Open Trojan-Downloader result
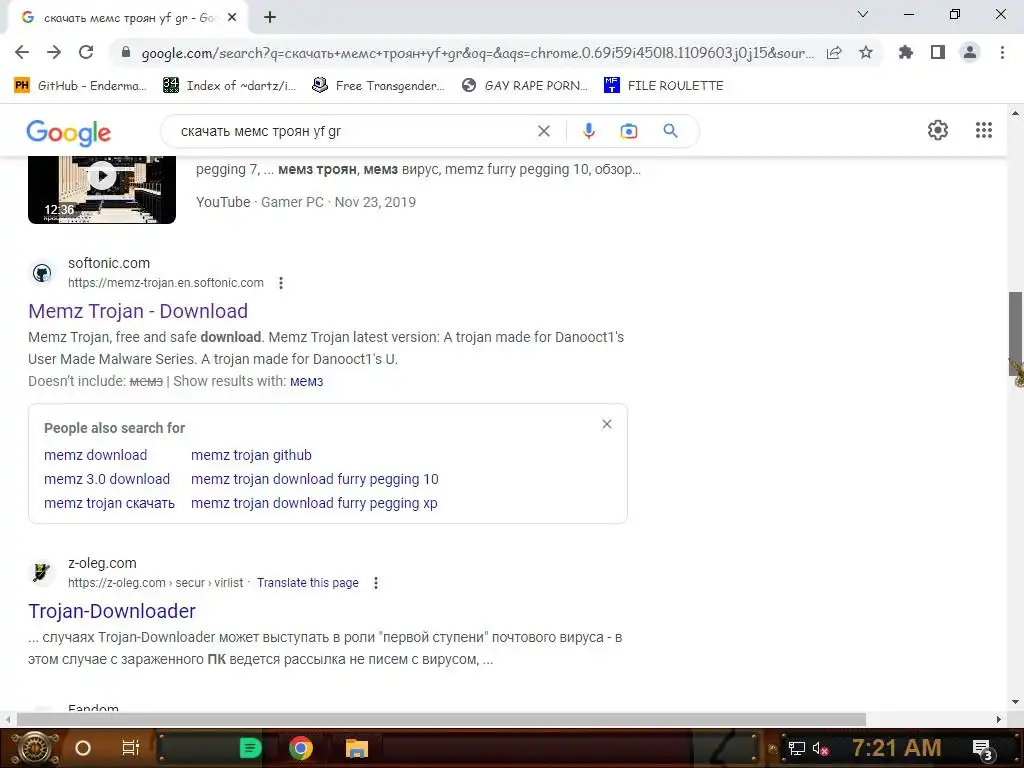The width and height of the screenshot is (1024, 768). (x=112, y=611)
